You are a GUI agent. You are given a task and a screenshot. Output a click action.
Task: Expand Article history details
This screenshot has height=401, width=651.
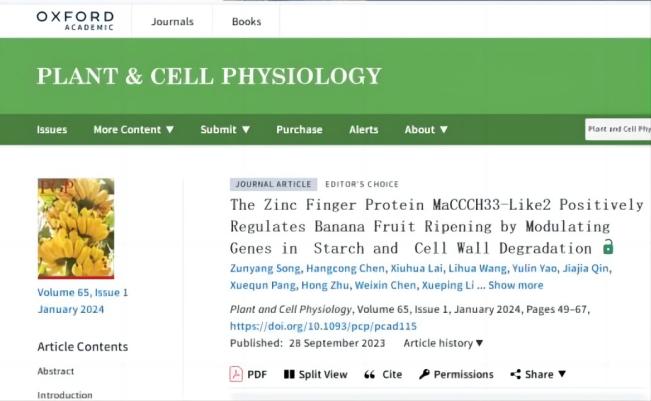tap(443, 343)
